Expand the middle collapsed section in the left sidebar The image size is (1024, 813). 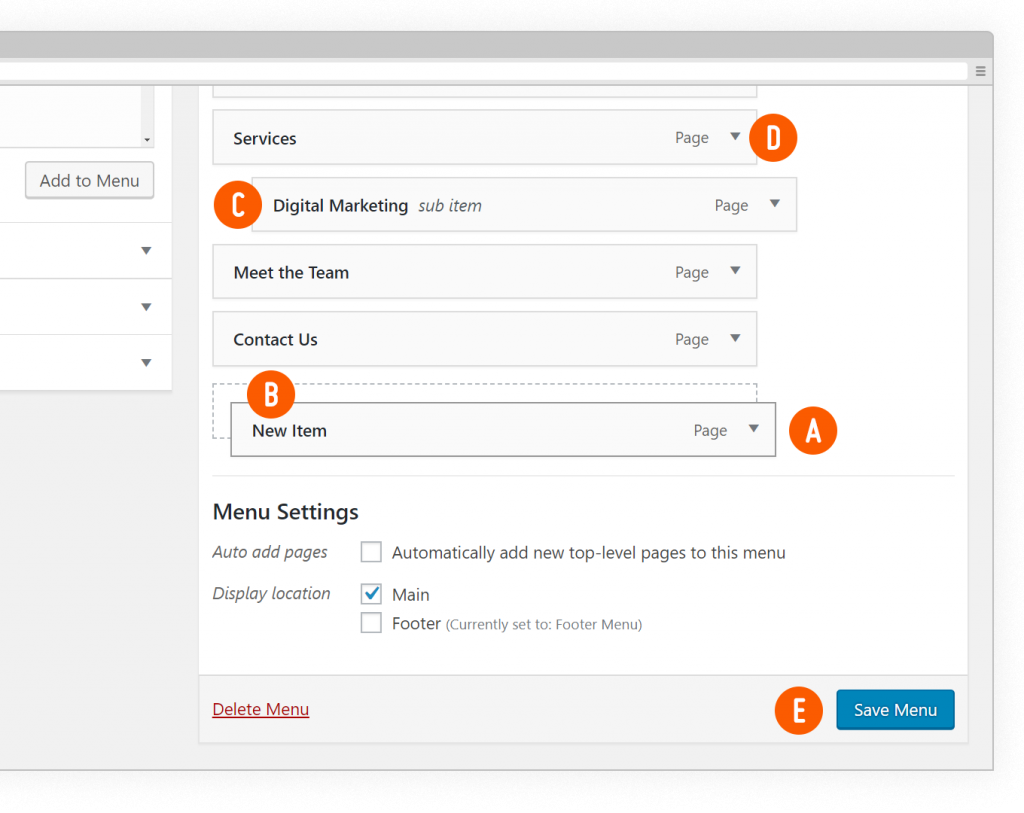pos(146,307)
